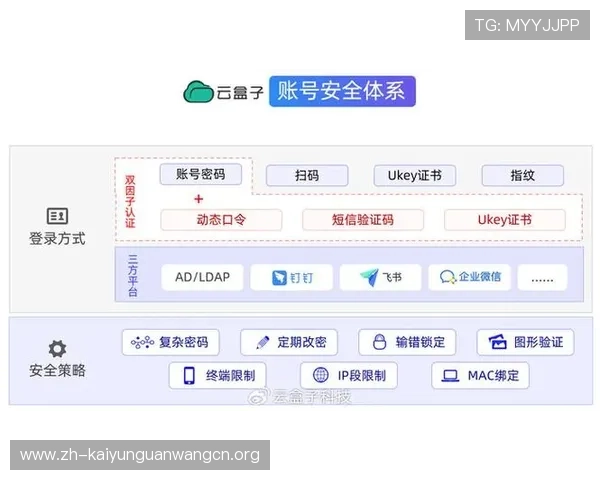Click the 飞书 platform name text
Image resolution: width=600 pixels, height=480 pixels.
click(392, 277)
